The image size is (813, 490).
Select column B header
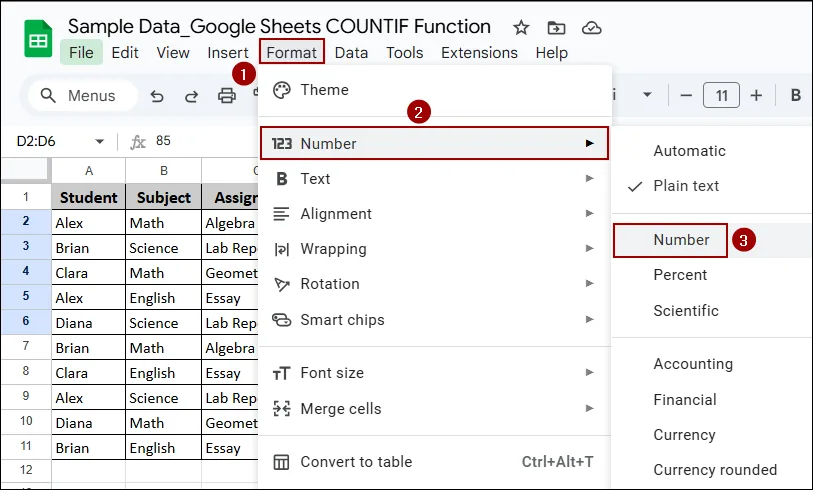tap(163, 171)
